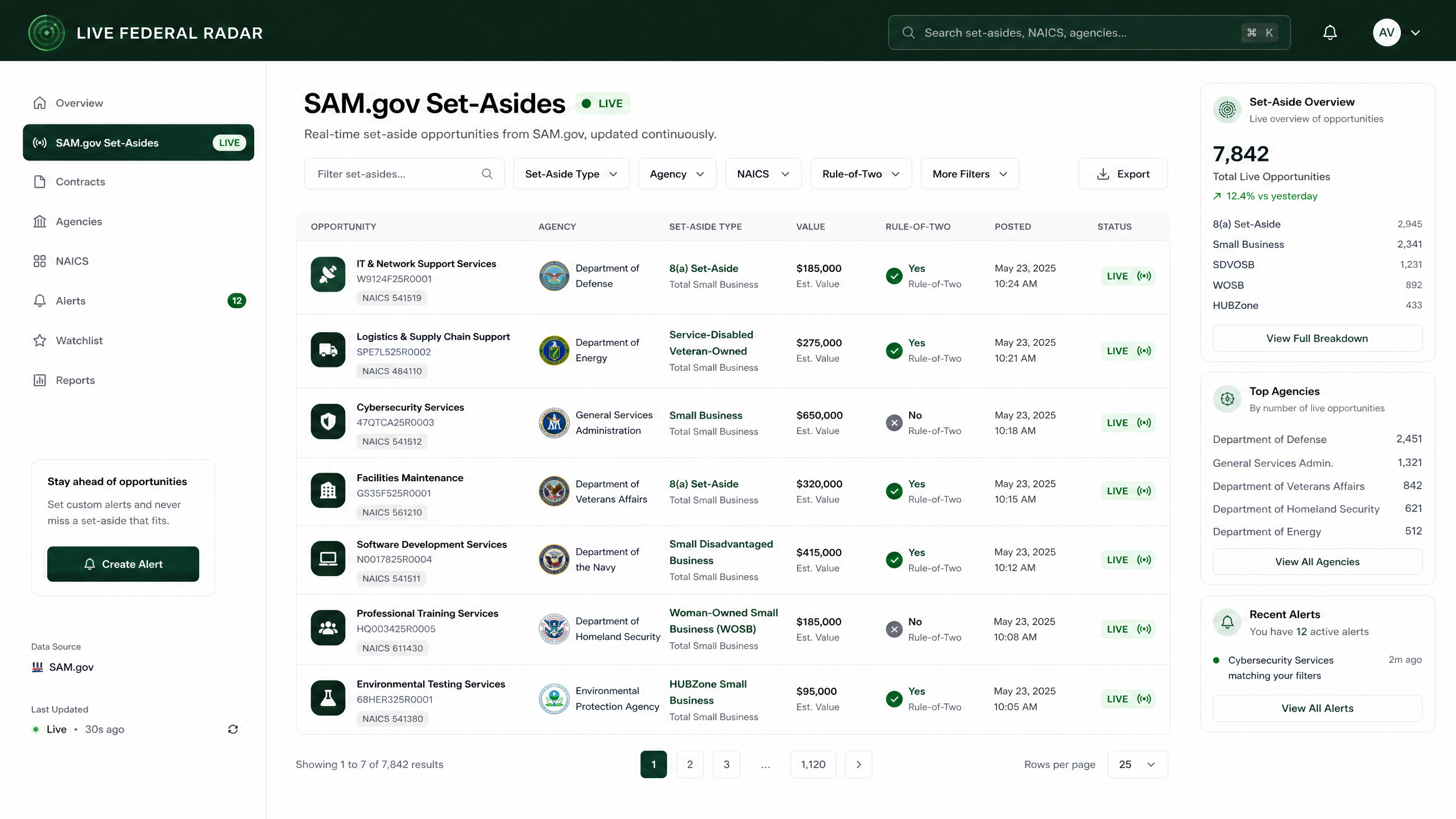
Task: Open the More Filters dropdown
Action: click(970, 174)
